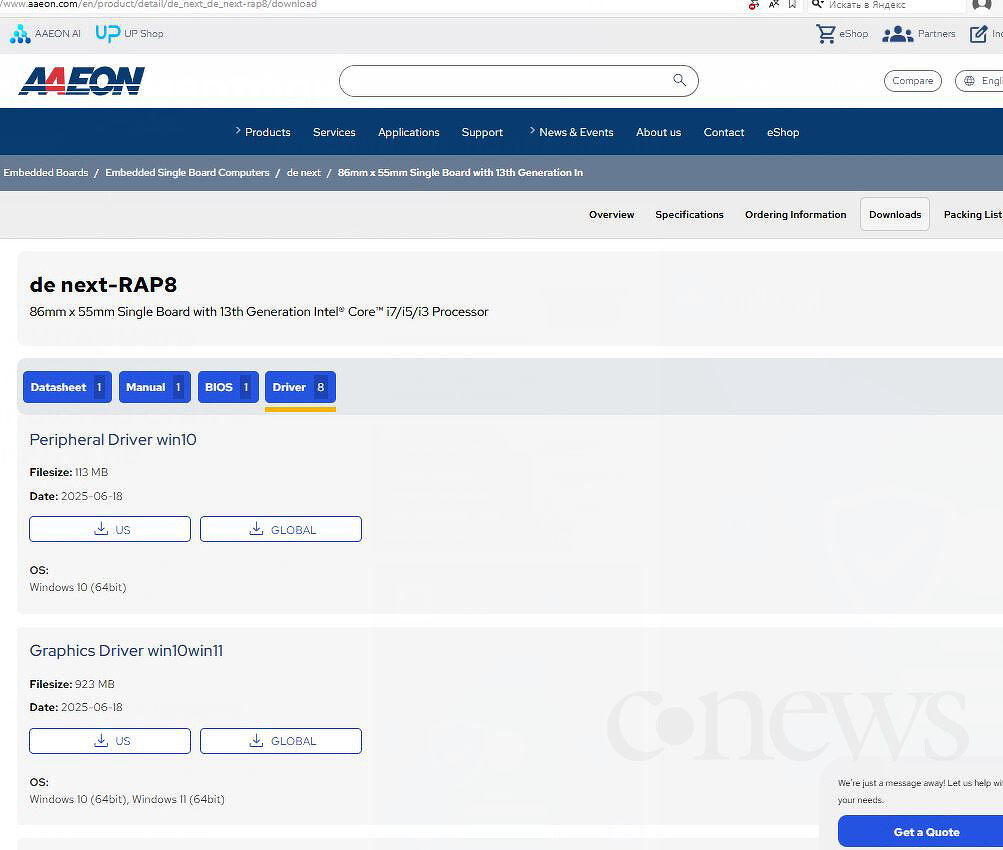
Task: Open the Support menu item
Action: click(482, 132)
